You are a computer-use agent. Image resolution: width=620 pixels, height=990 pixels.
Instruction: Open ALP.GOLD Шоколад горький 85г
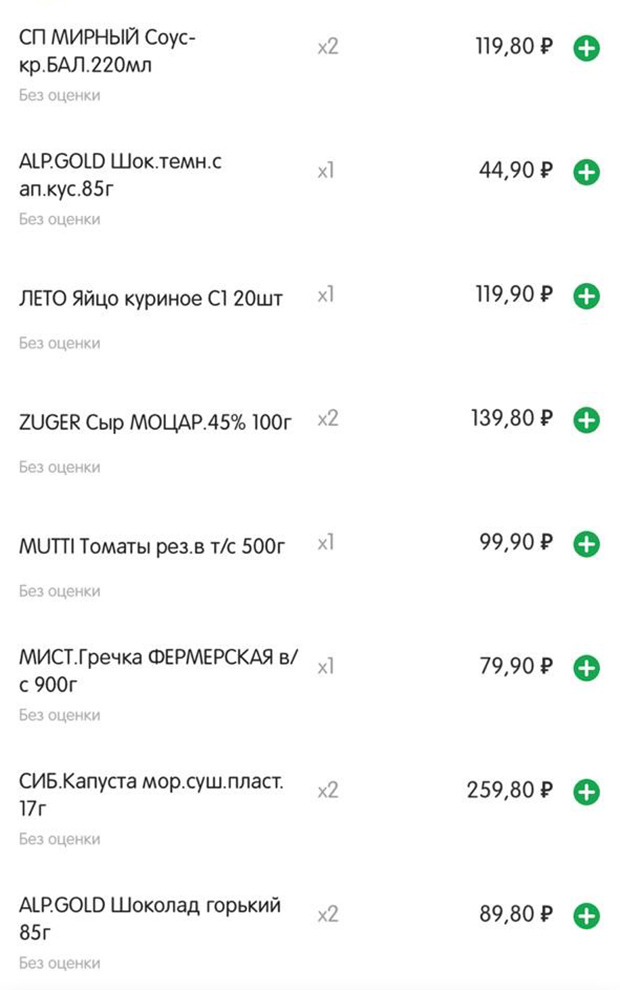click(150, 918)
